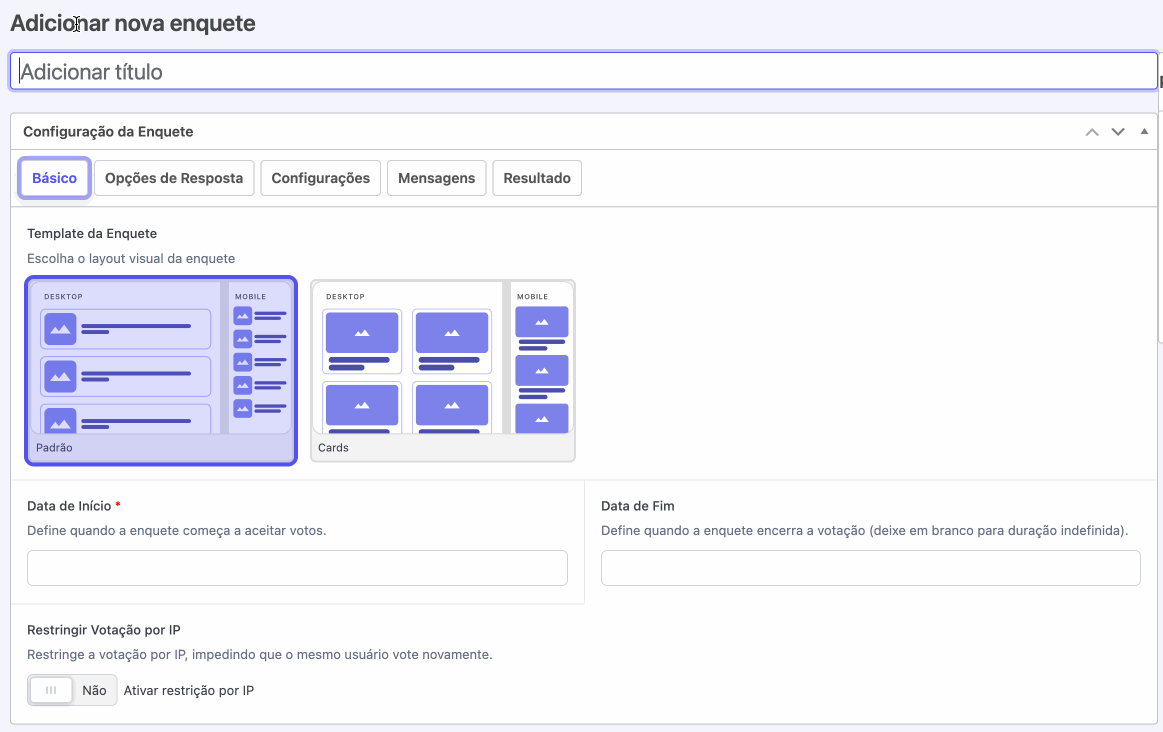This screenshot has width=1163, height=732.
Task: Click the top mobile image icon in Cards template
Action: pos(541,322)
